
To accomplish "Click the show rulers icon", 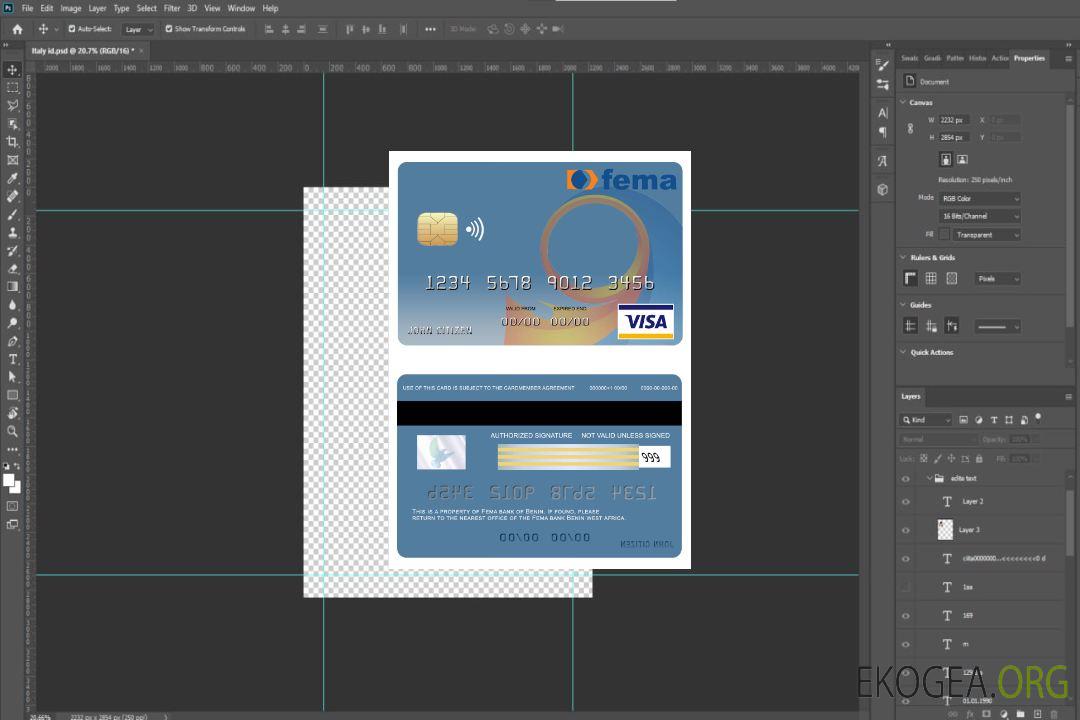I will click(x=910, y=278).
